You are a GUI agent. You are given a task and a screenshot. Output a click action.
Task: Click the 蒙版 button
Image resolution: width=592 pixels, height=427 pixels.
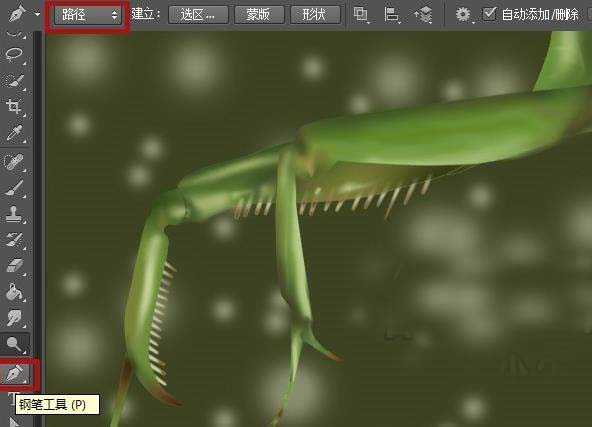coord(259,15)
